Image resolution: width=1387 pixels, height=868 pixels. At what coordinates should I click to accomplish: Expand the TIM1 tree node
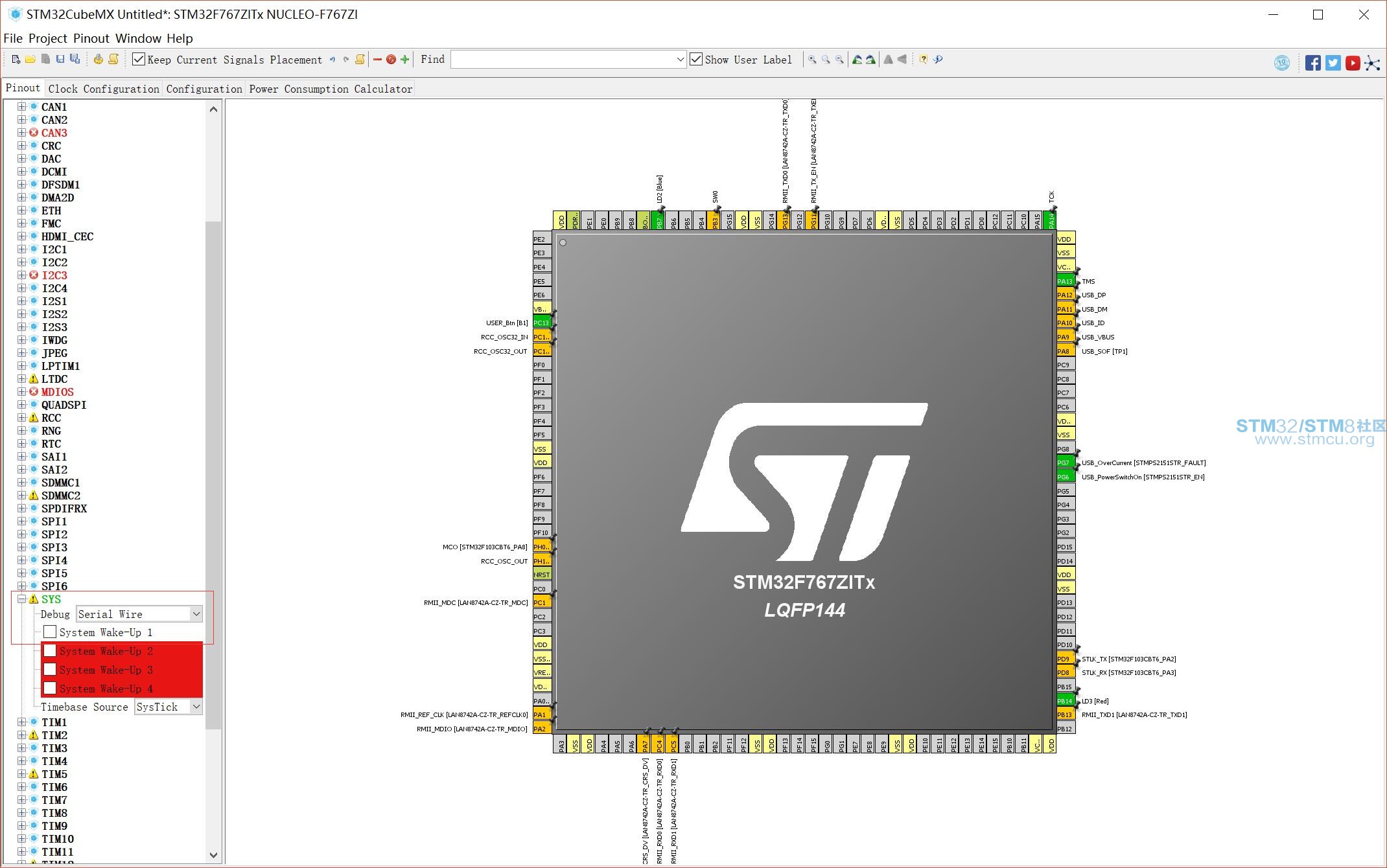[x=22, y=722]
